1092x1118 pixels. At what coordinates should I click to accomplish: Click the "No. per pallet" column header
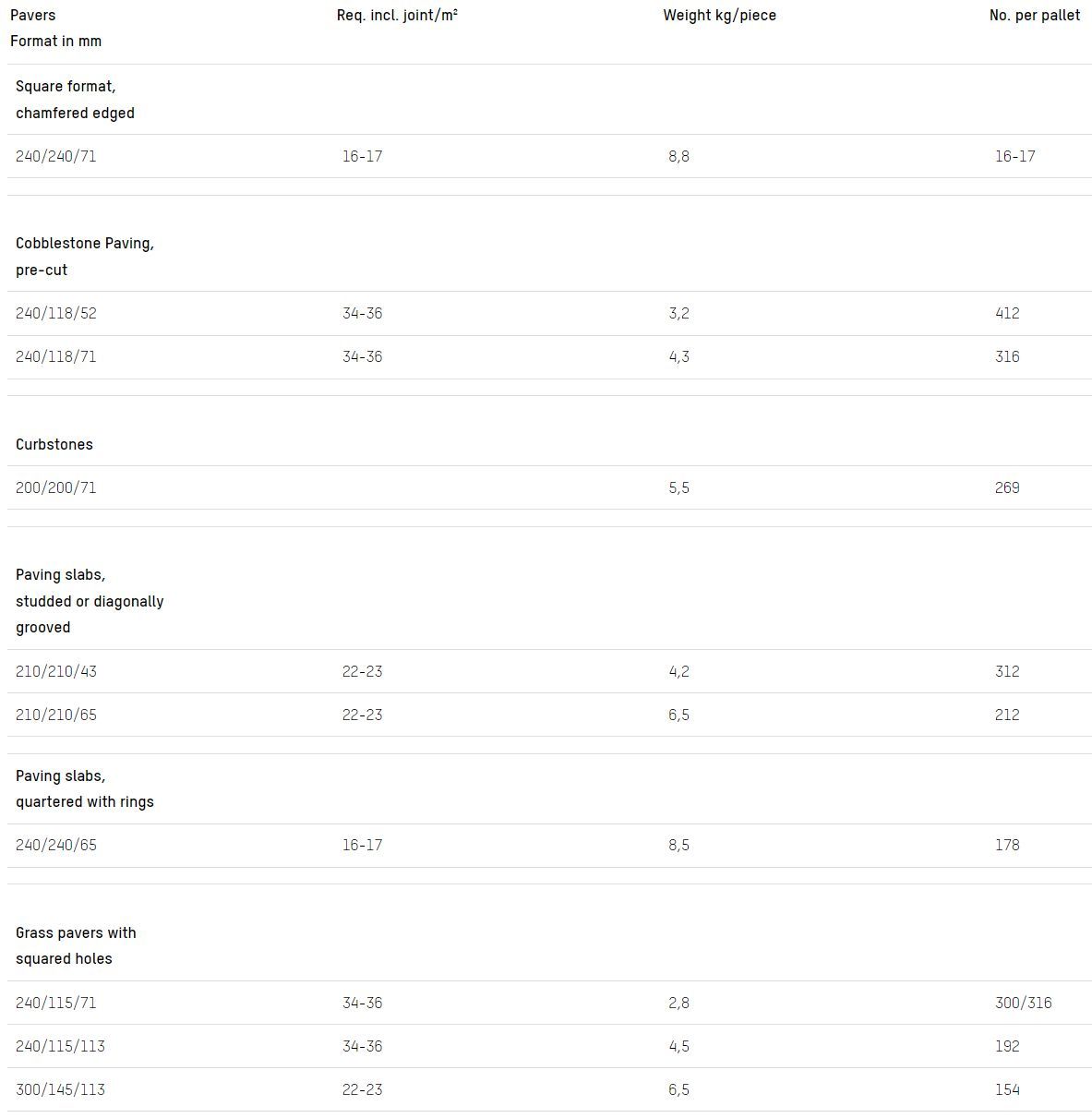click(x=1034, y=15)
